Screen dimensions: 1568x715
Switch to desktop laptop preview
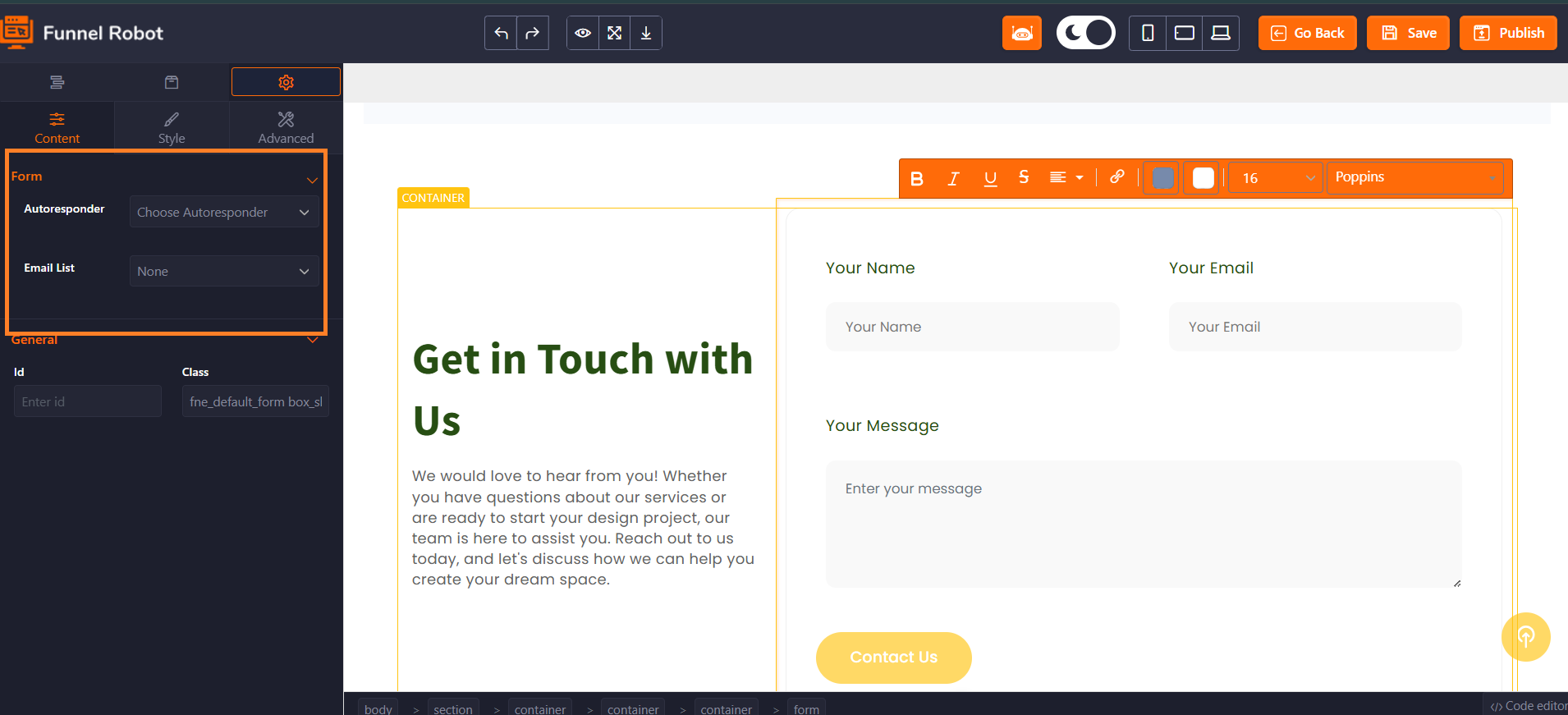1221,33
